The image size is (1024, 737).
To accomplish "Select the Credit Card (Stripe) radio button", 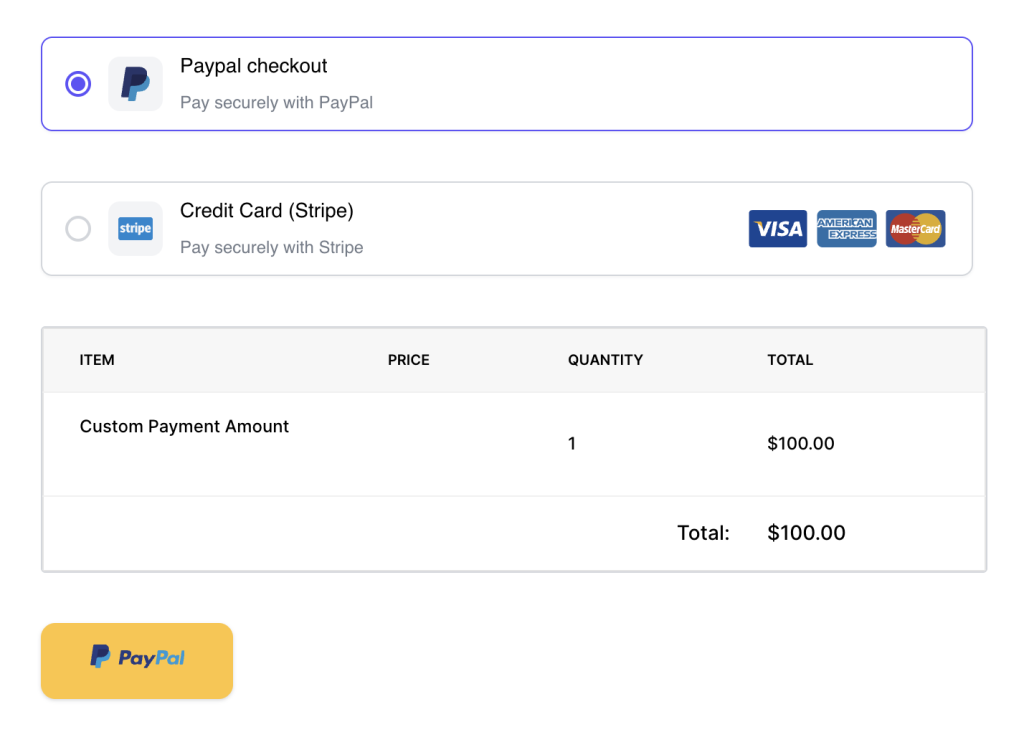I will point(78,228).
